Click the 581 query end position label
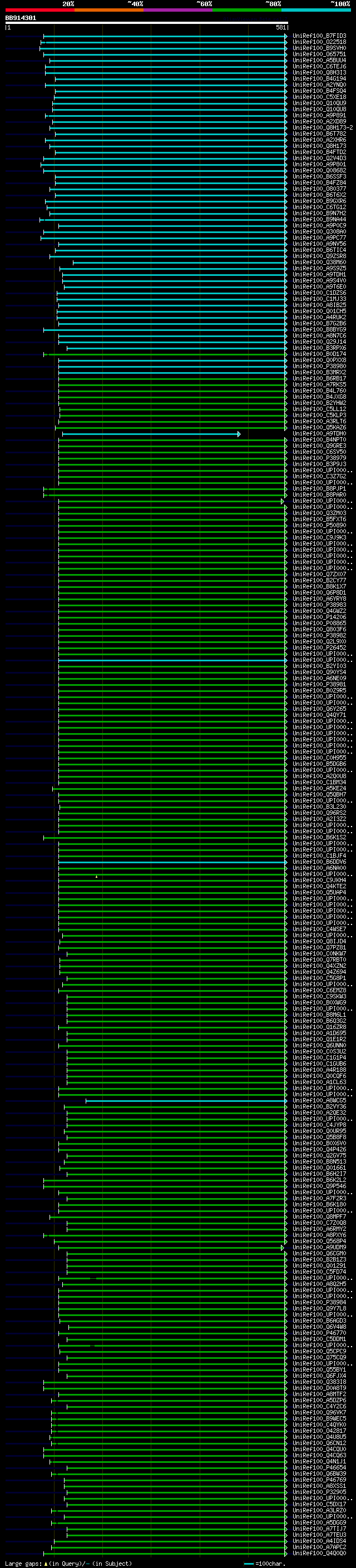 (280, 27)
